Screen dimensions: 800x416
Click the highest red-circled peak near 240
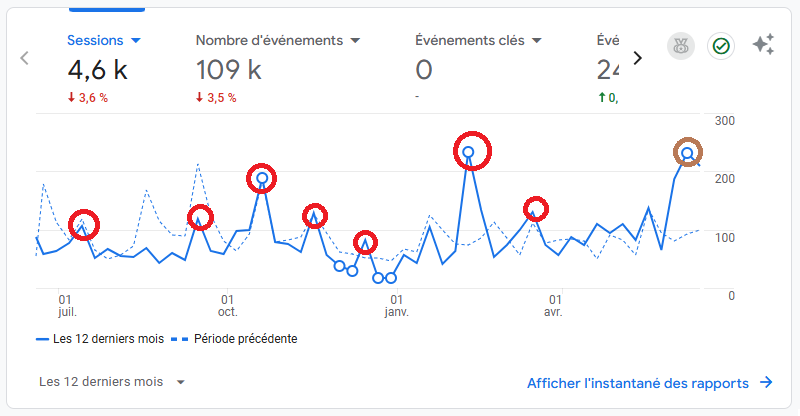point(469,152)
